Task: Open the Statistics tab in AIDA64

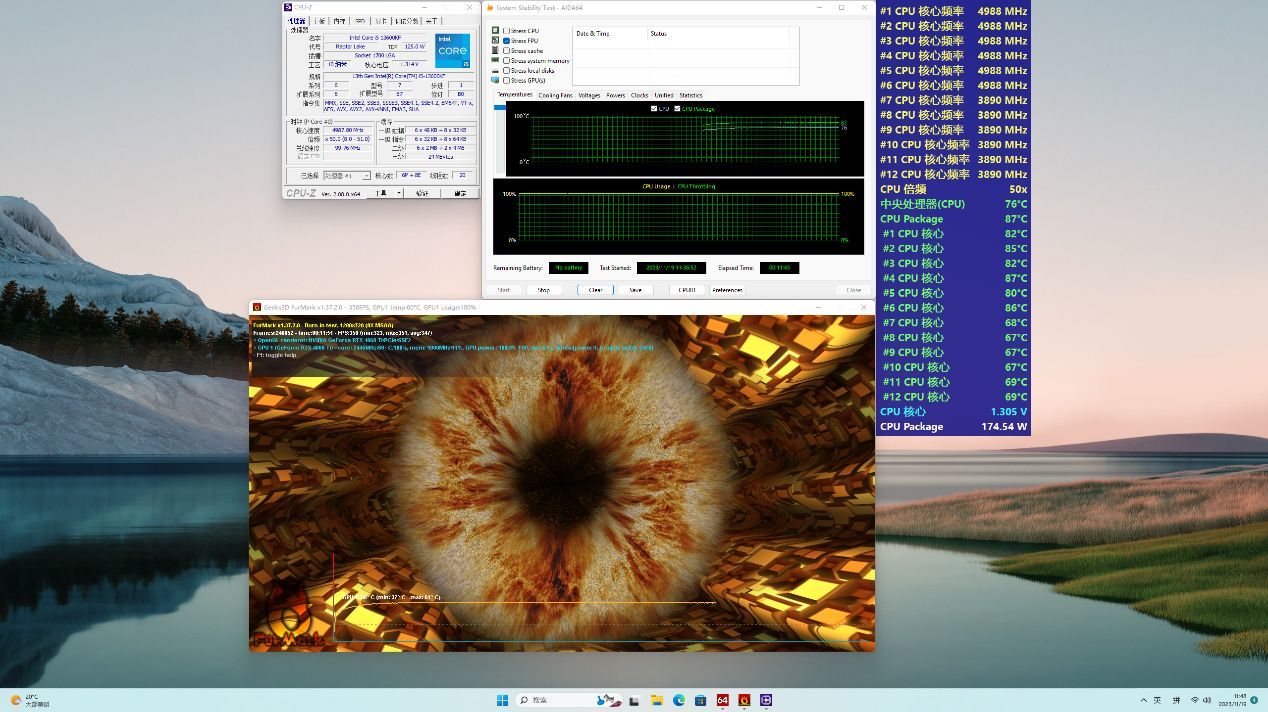Action: [x=691, y=95]
